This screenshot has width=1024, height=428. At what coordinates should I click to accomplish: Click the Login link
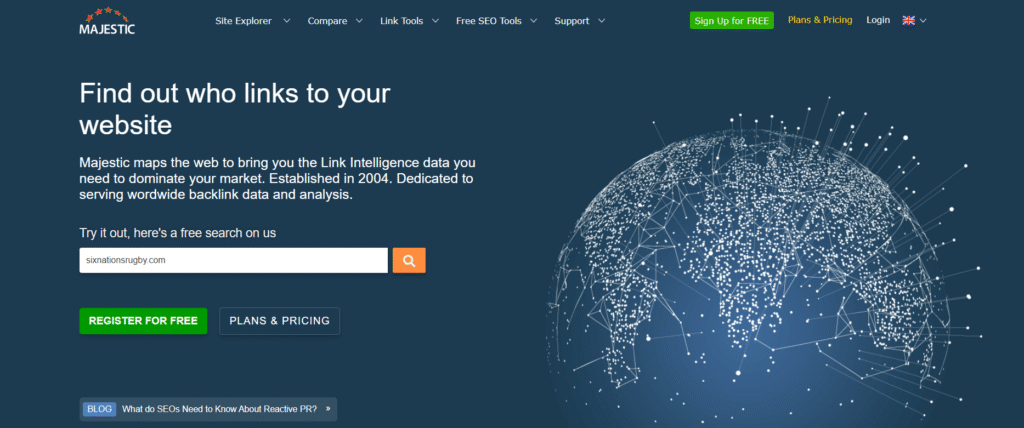(878, 20)
